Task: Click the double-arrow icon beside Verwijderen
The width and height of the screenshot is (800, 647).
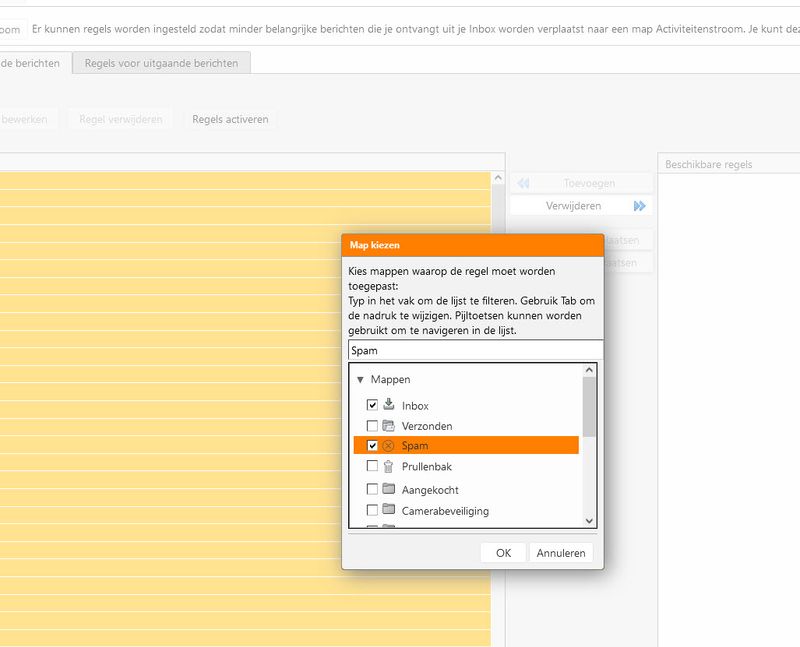Action: click(639, 206)
